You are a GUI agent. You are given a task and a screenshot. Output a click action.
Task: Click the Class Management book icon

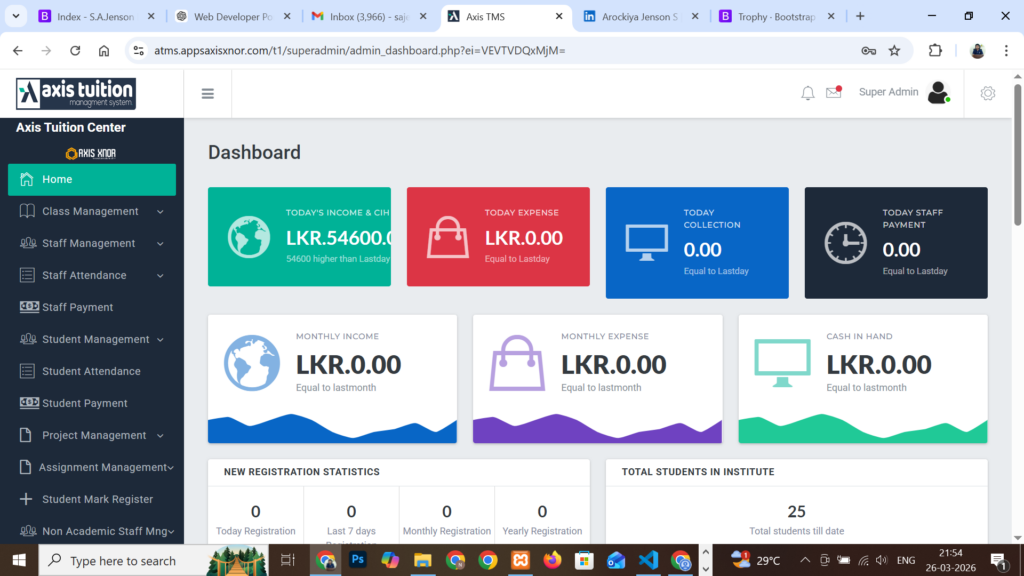point(27,211)
